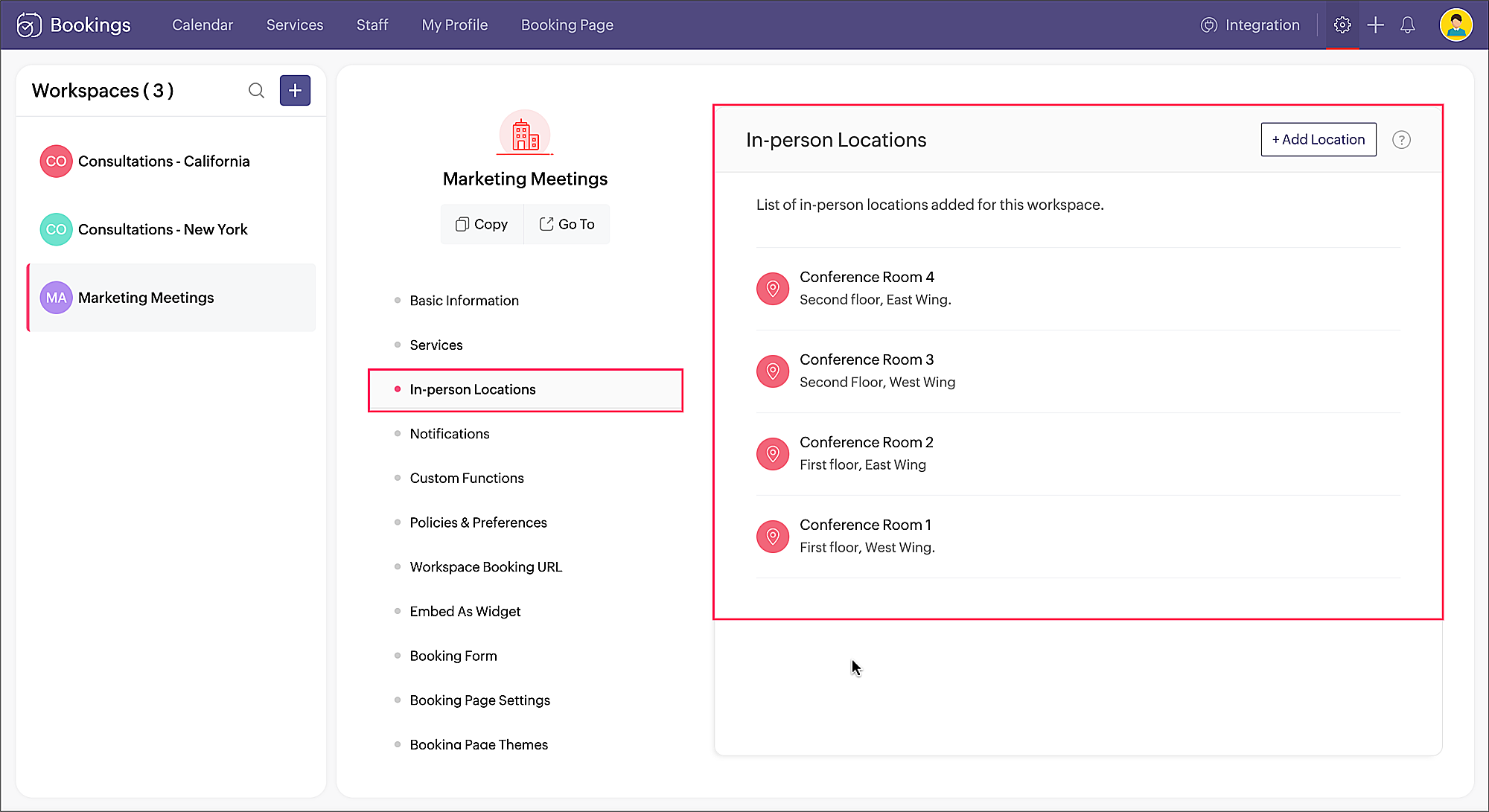The height and width of the screenshot is (812, 1489).
Task: Search workspaces with magnifier icon
Action: pos(256,91)
